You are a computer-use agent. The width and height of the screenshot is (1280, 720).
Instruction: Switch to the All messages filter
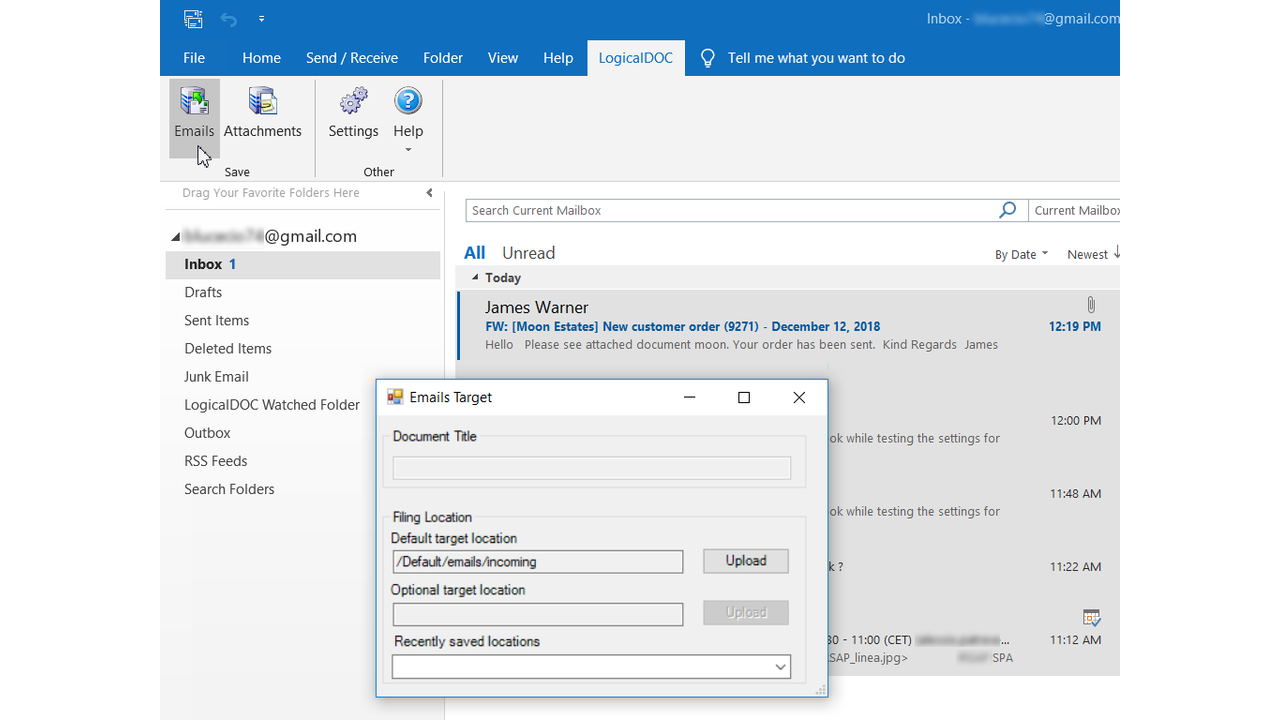474,252
